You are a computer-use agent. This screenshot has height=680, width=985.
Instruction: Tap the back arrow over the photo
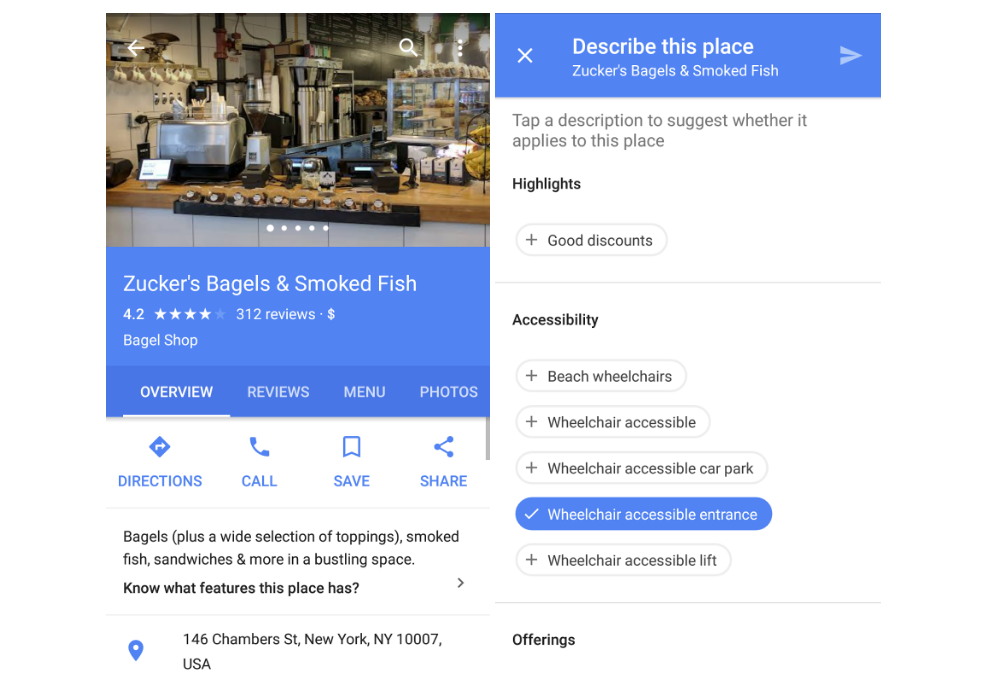coord(136,48)
